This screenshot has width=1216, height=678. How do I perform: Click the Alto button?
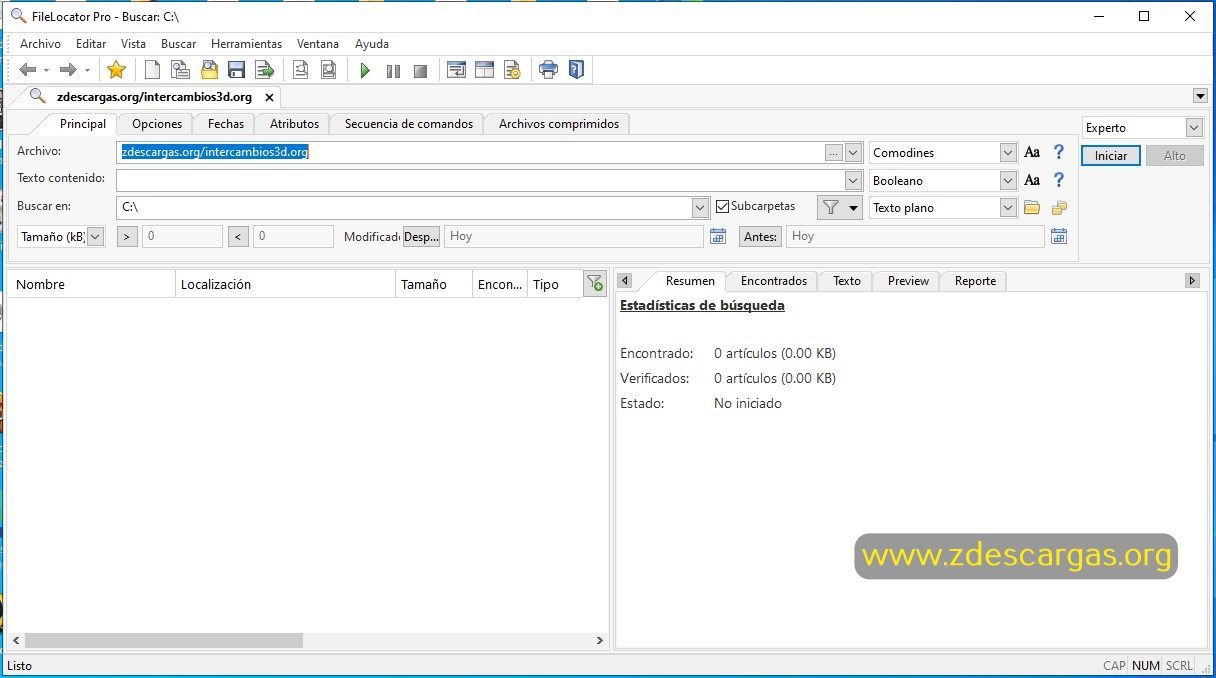point(1174,156)
